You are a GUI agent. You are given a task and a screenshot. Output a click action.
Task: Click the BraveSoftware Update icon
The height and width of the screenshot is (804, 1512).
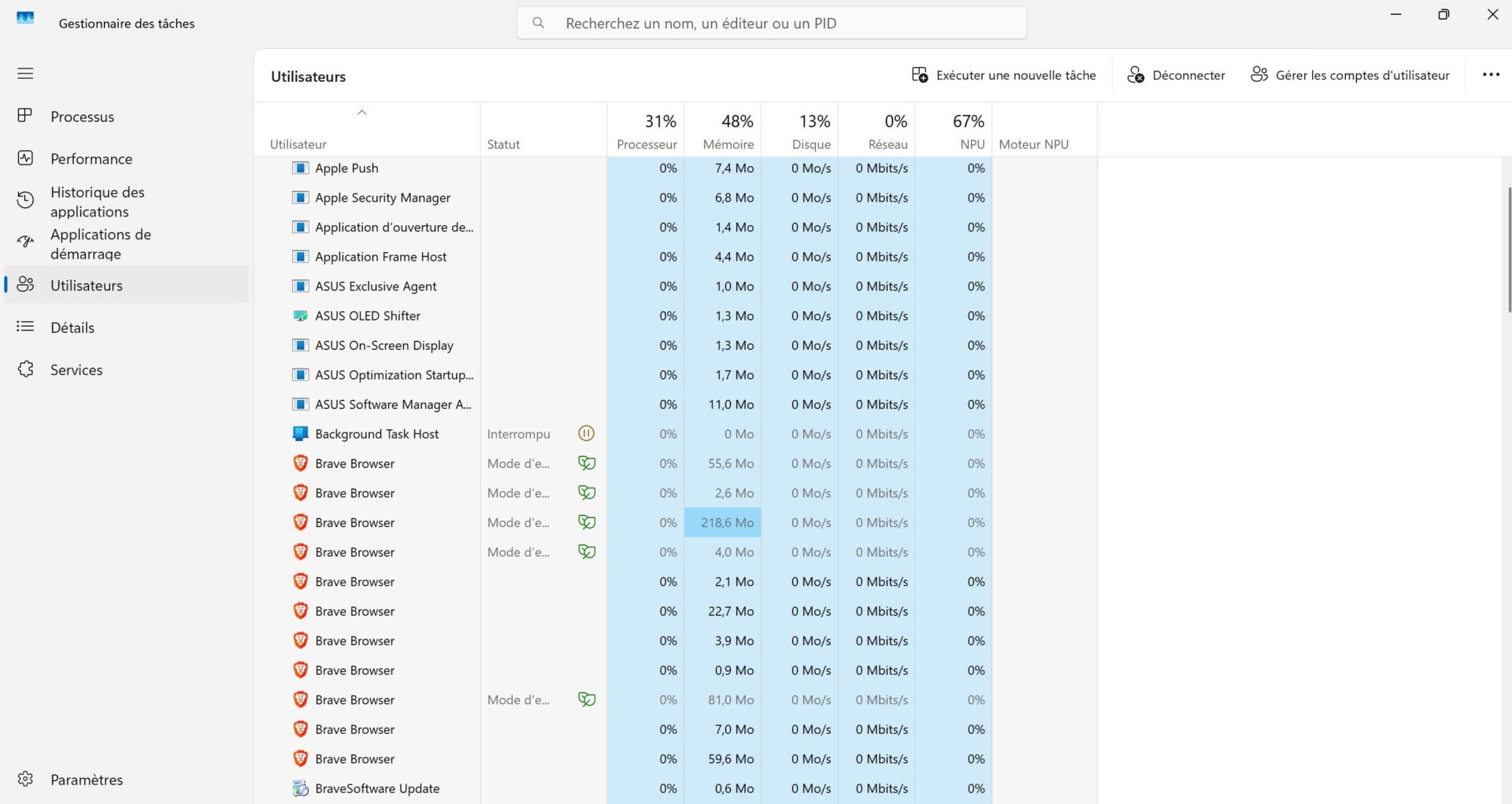point(300,788)
